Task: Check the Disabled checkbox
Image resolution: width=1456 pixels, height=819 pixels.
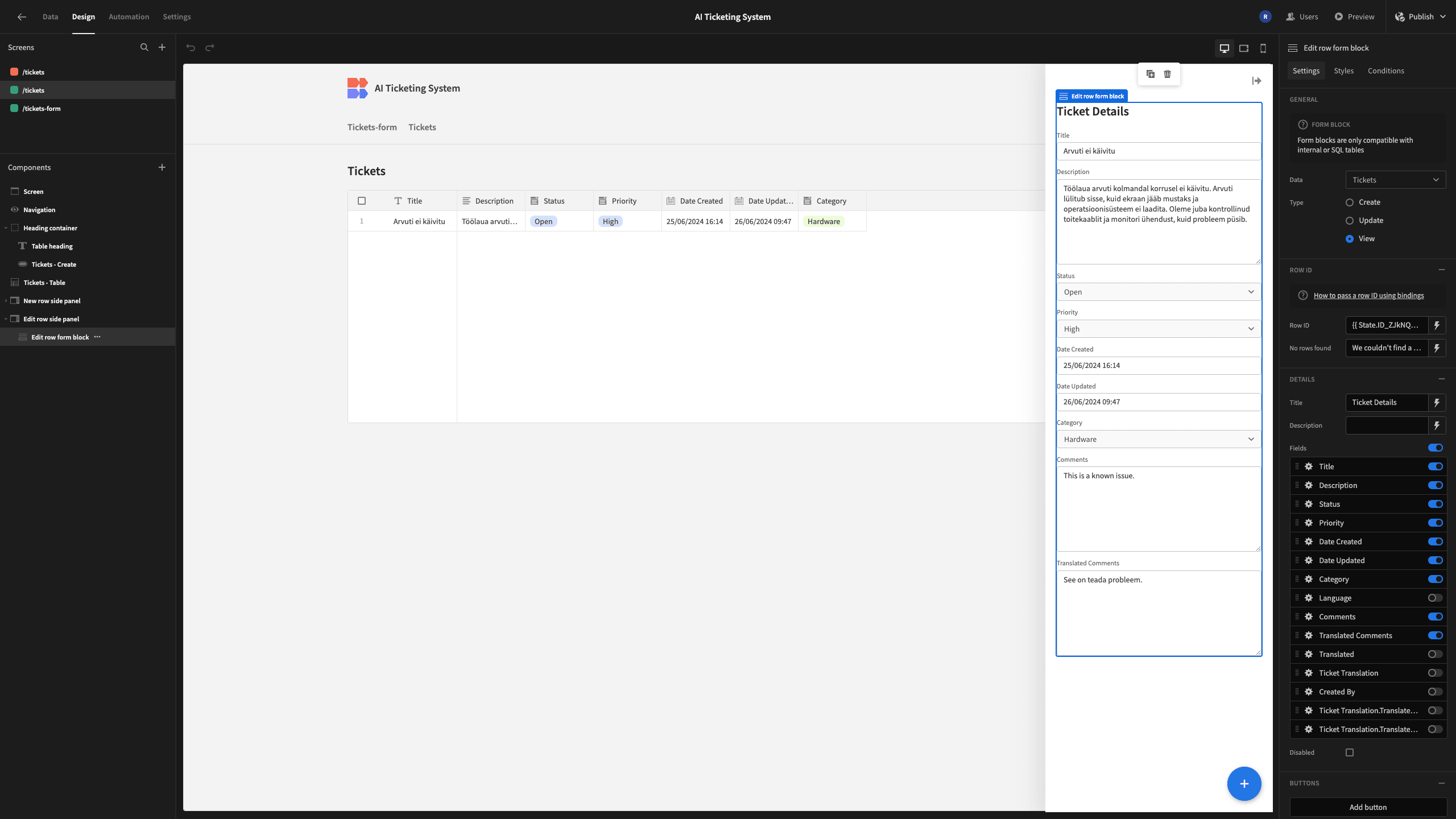Action: point(1350,752)
